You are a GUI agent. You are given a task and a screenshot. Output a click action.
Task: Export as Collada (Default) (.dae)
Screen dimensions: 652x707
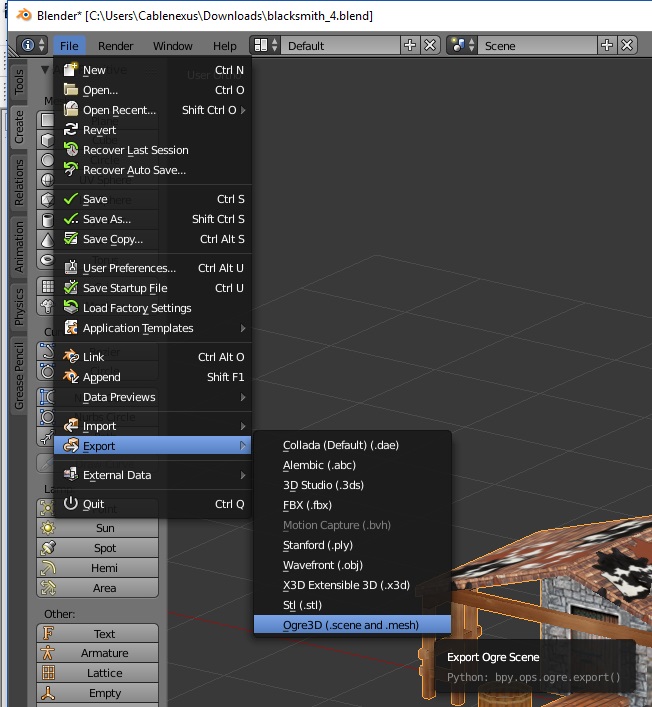pos(353,445)
